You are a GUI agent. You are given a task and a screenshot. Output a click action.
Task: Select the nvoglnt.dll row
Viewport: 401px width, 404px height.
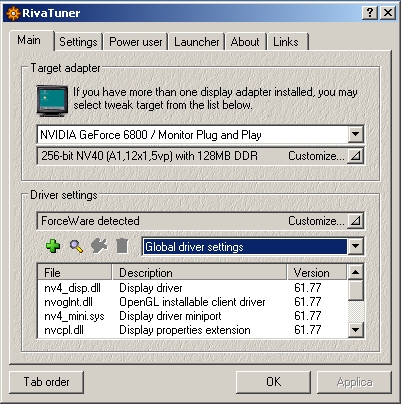point(192,302)
